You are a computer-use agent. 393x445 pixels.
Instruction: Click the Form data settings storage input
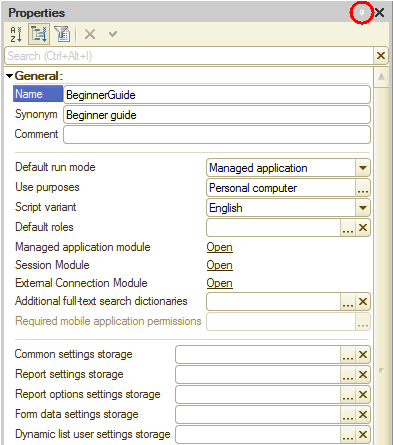pyautogui.click(x=258, y=415)
